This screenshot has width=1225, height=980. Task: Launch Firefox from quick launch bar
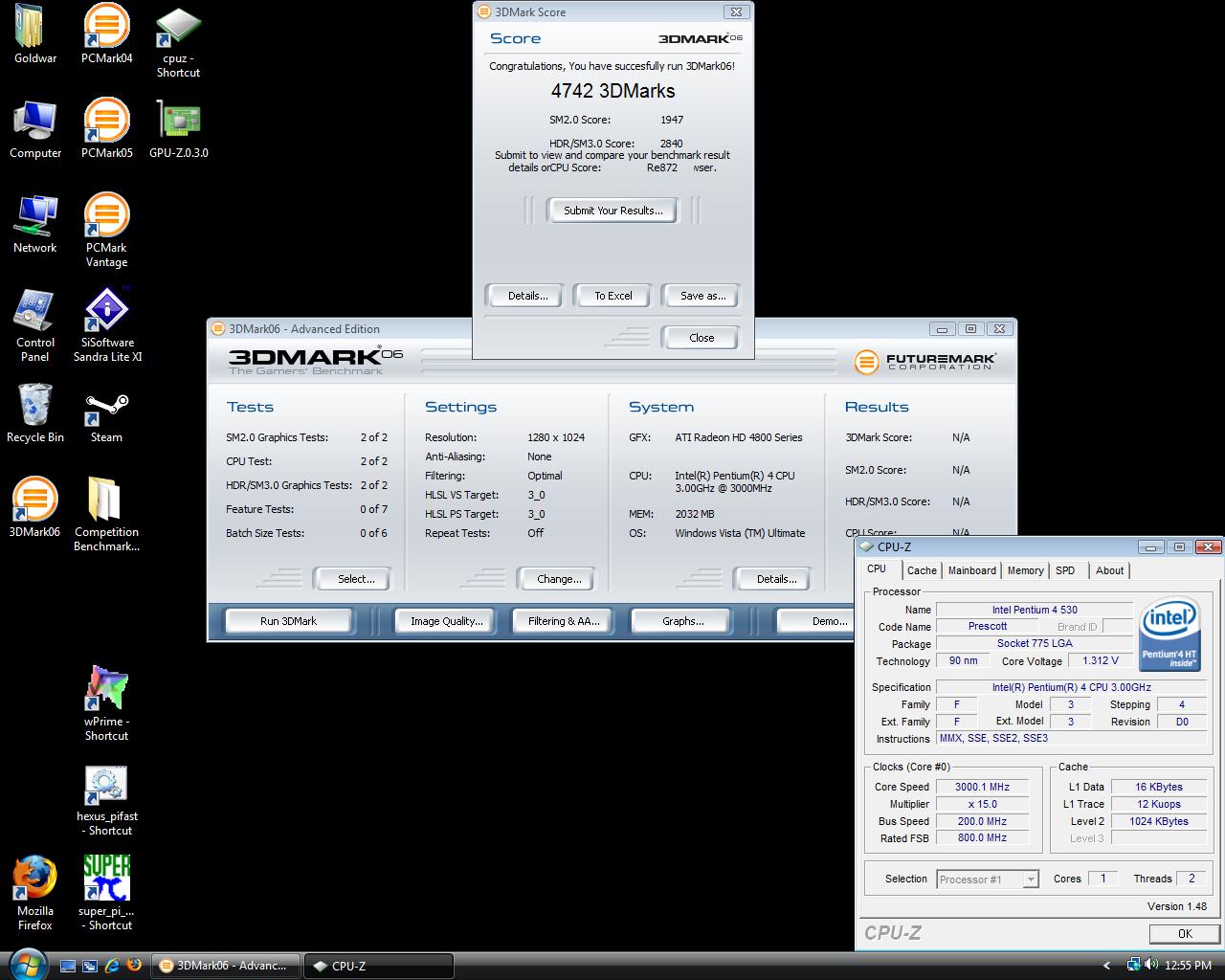point(134,966)
